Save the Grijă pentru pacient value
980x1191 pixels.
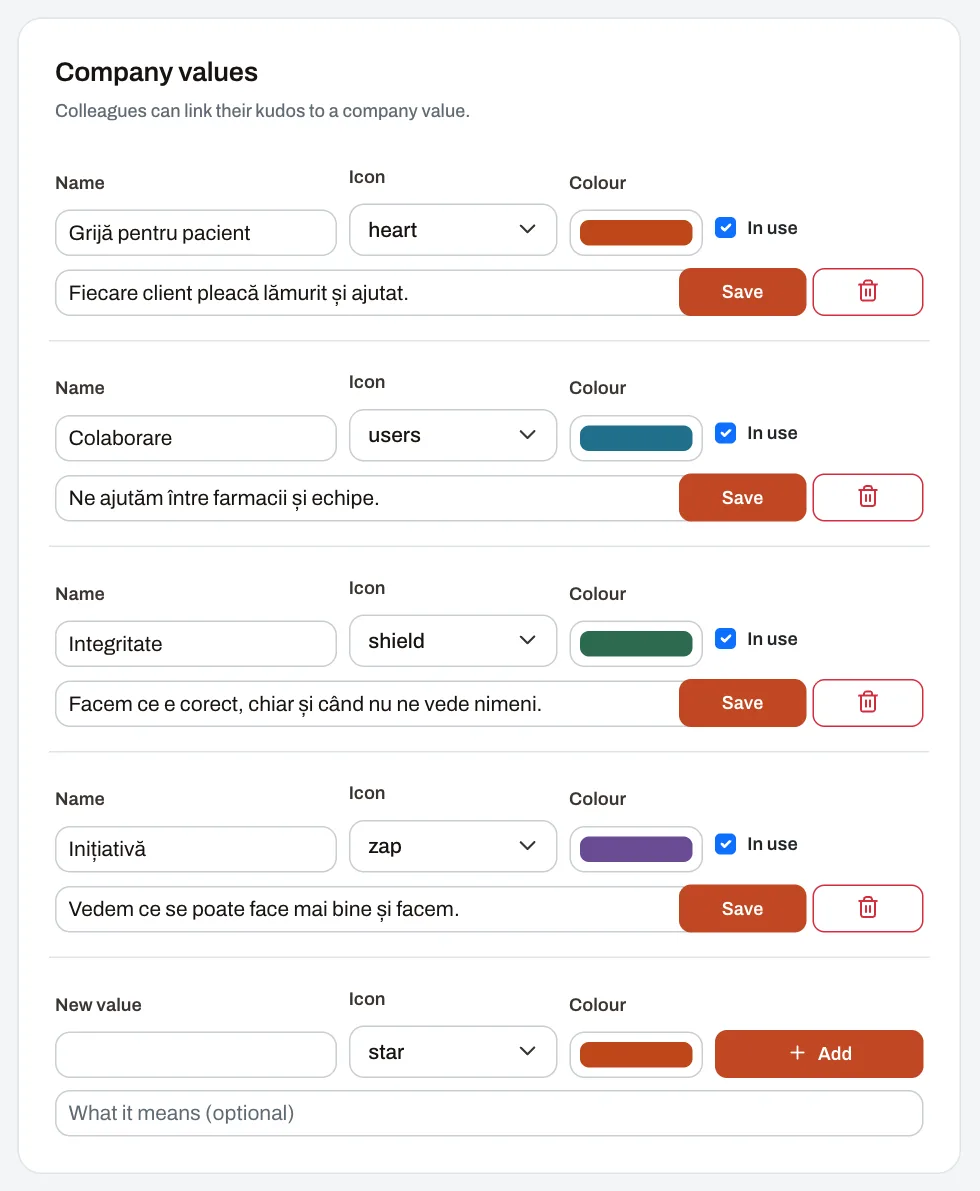(742, 292)
